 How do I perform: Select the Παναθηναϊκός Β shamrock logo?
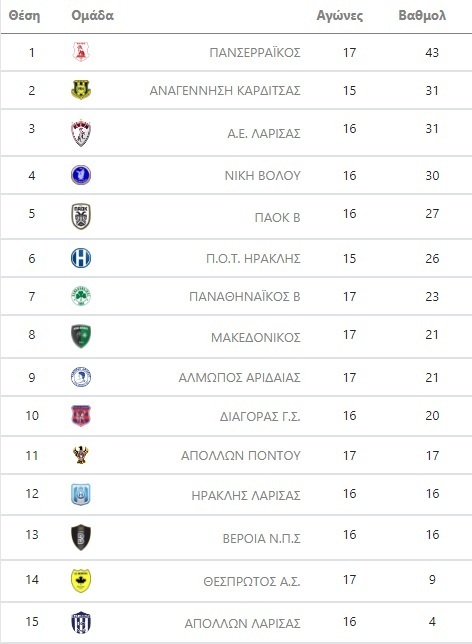81,296
